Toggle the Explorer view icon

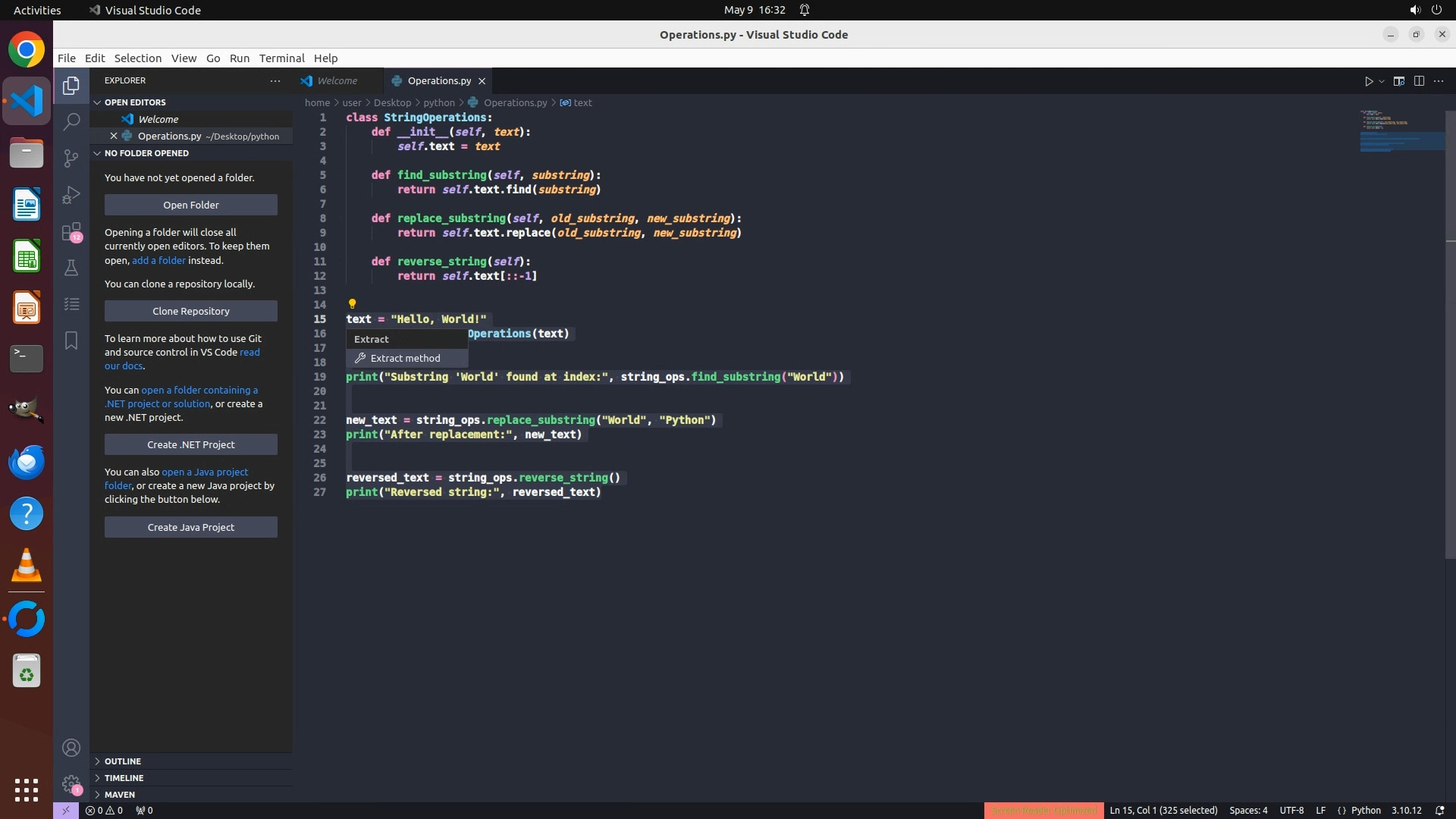point(71,86)
